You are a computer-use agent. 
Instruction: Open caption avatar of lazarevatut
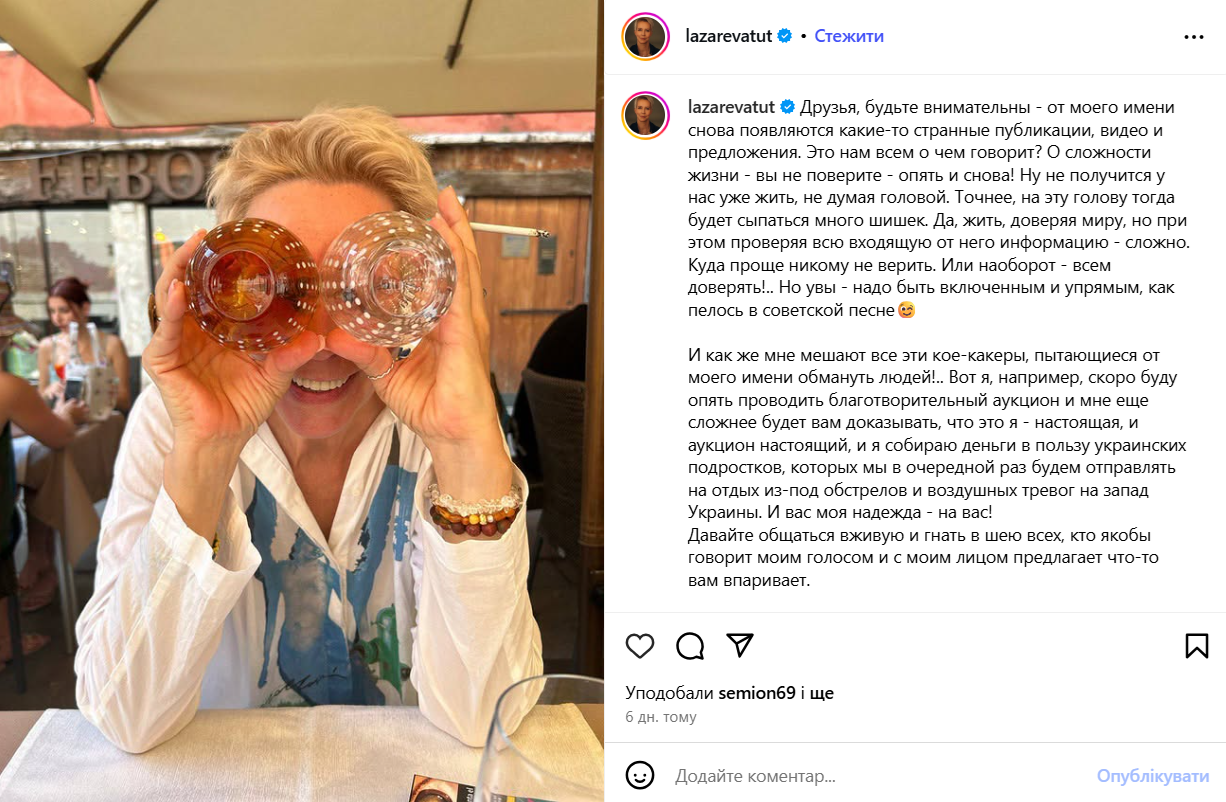pos(645,115)
